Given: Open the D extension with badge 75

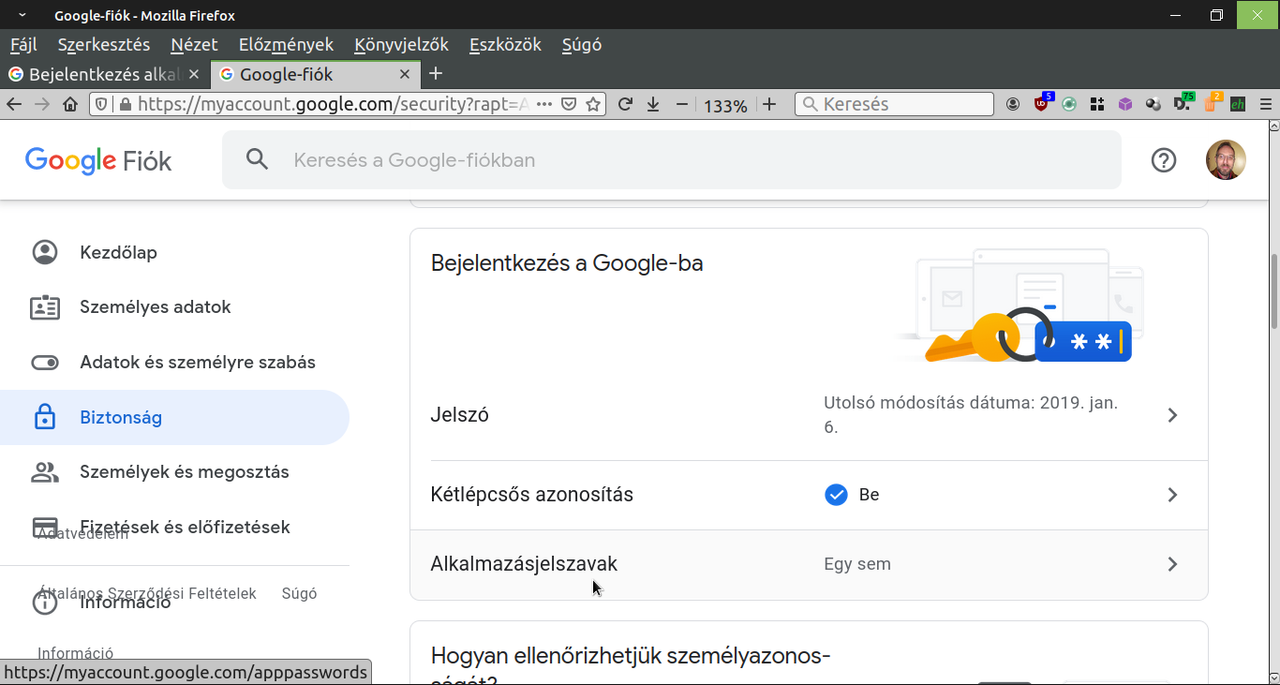Looking at the screenshot, I should point(1182,103).
